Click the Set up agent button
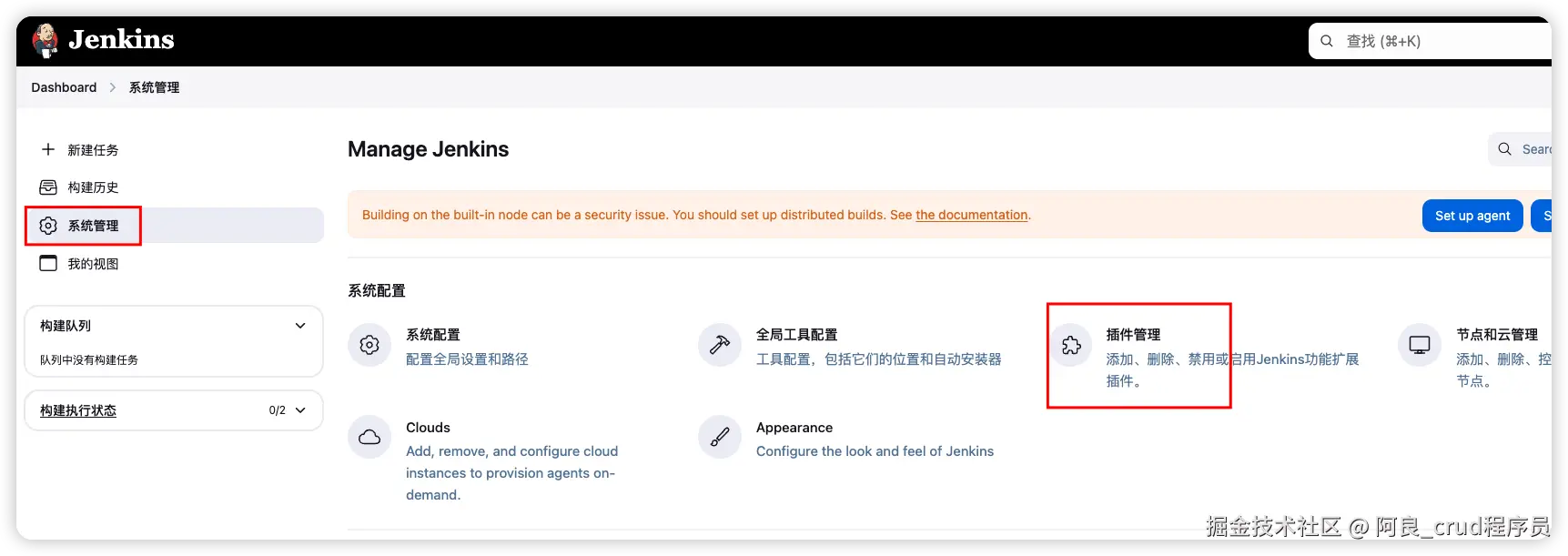The height and width of the screenshot is (556, 1568). [1472, 216]
